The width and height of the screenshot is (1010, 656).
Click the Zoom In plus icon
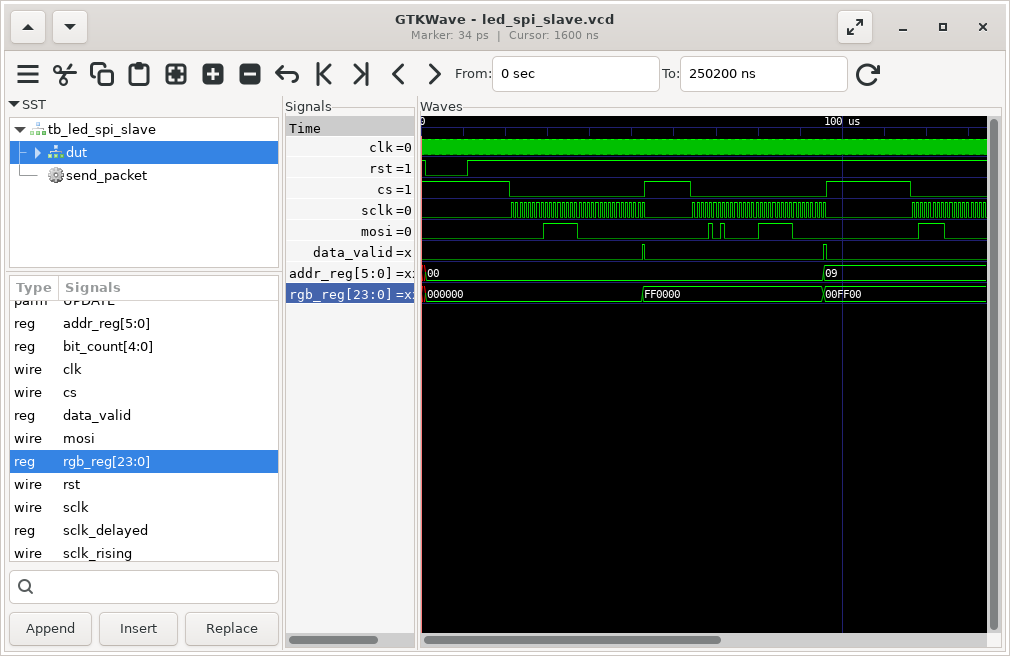point(213,74)
